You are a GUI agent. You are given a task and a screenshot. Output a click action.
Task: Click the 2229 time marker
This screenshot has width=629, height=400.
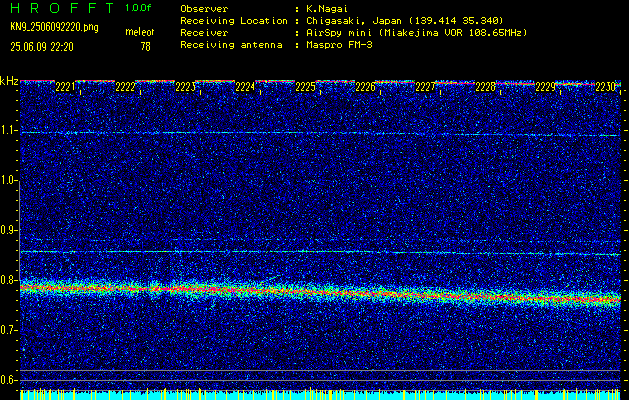coord(545,87)
